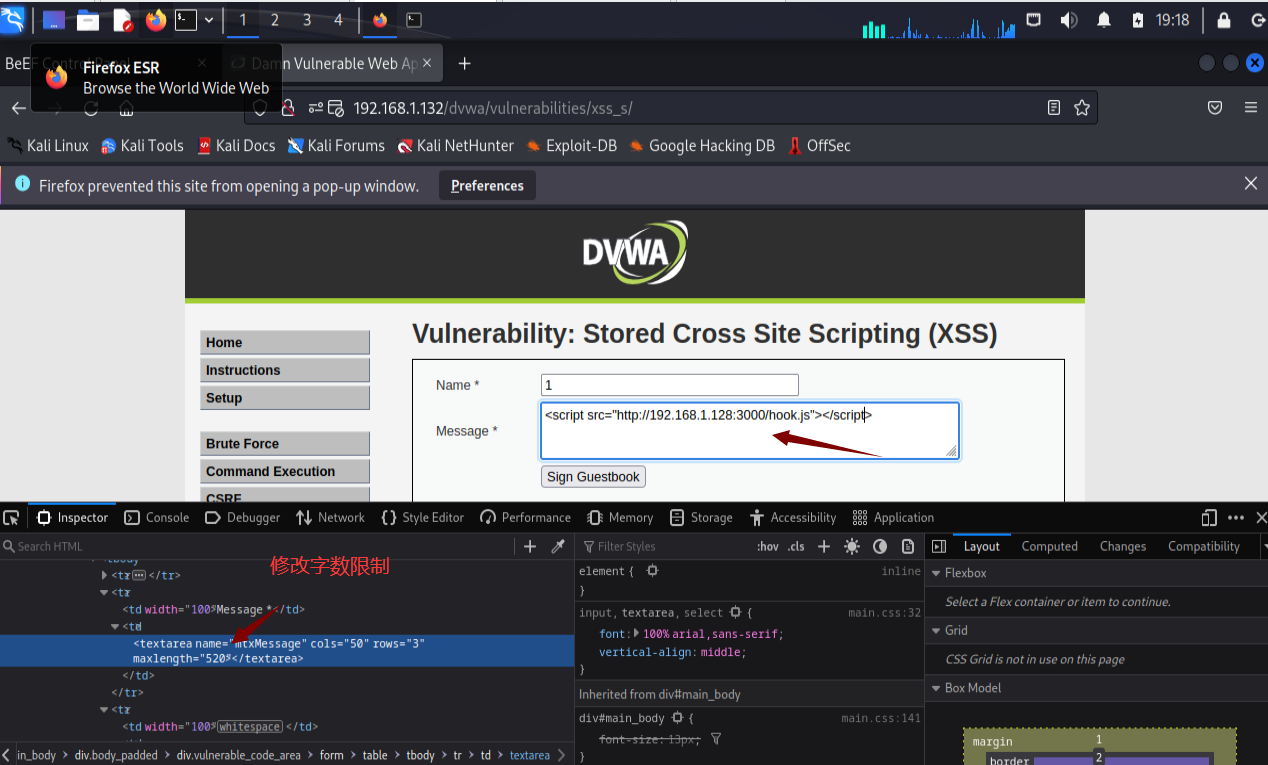Open the Instructions menu item
This screenshot has height=765, width=1268.
(285, 370)
